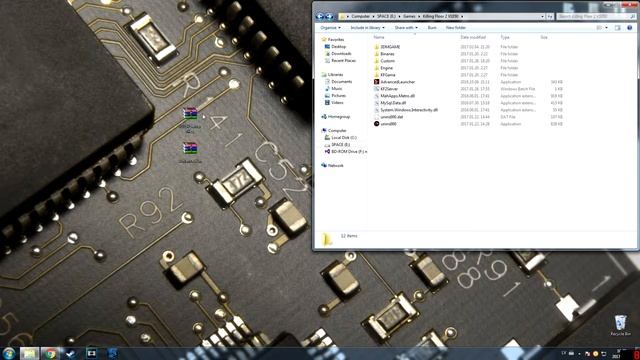The height and width of the screenshot is (360, 640).
Task: Select Network in navigation pane
Action: [x=332, y=165]
